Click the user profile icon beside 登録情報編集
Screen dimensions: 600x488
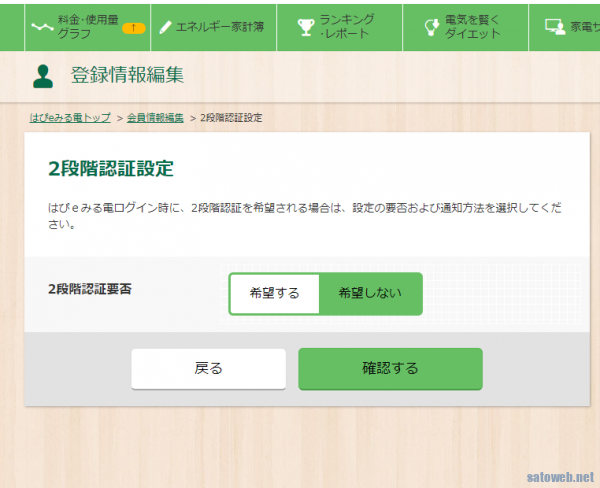click(x=43, y=76)
